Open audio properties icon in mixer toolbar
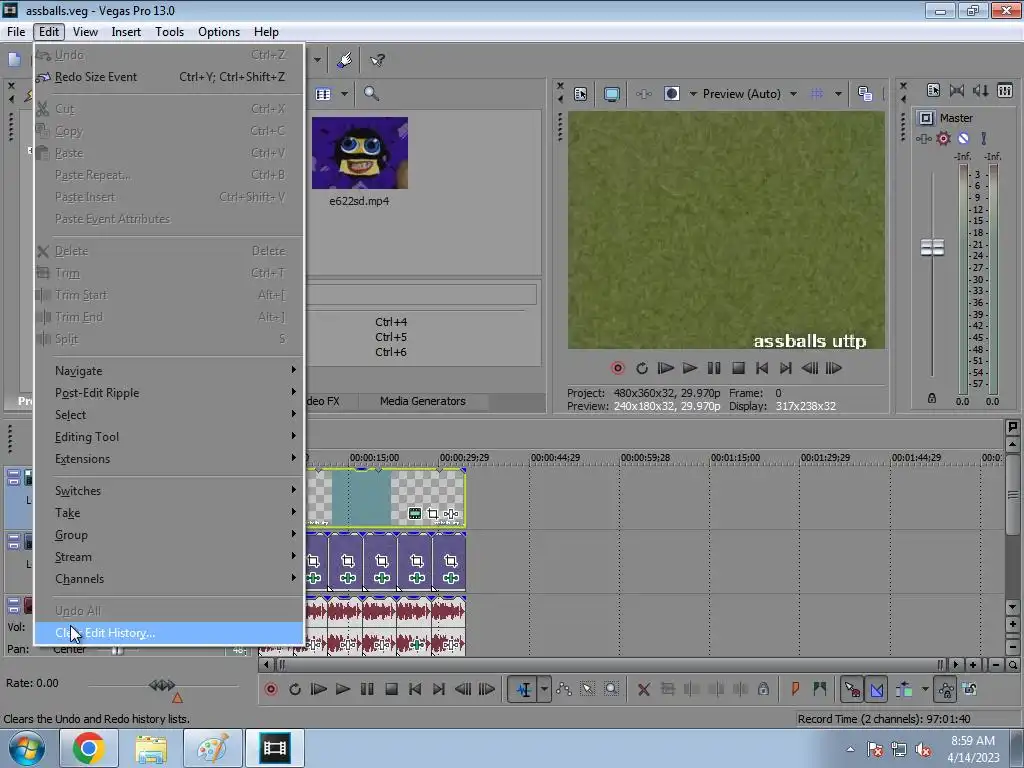 point(933,91)
